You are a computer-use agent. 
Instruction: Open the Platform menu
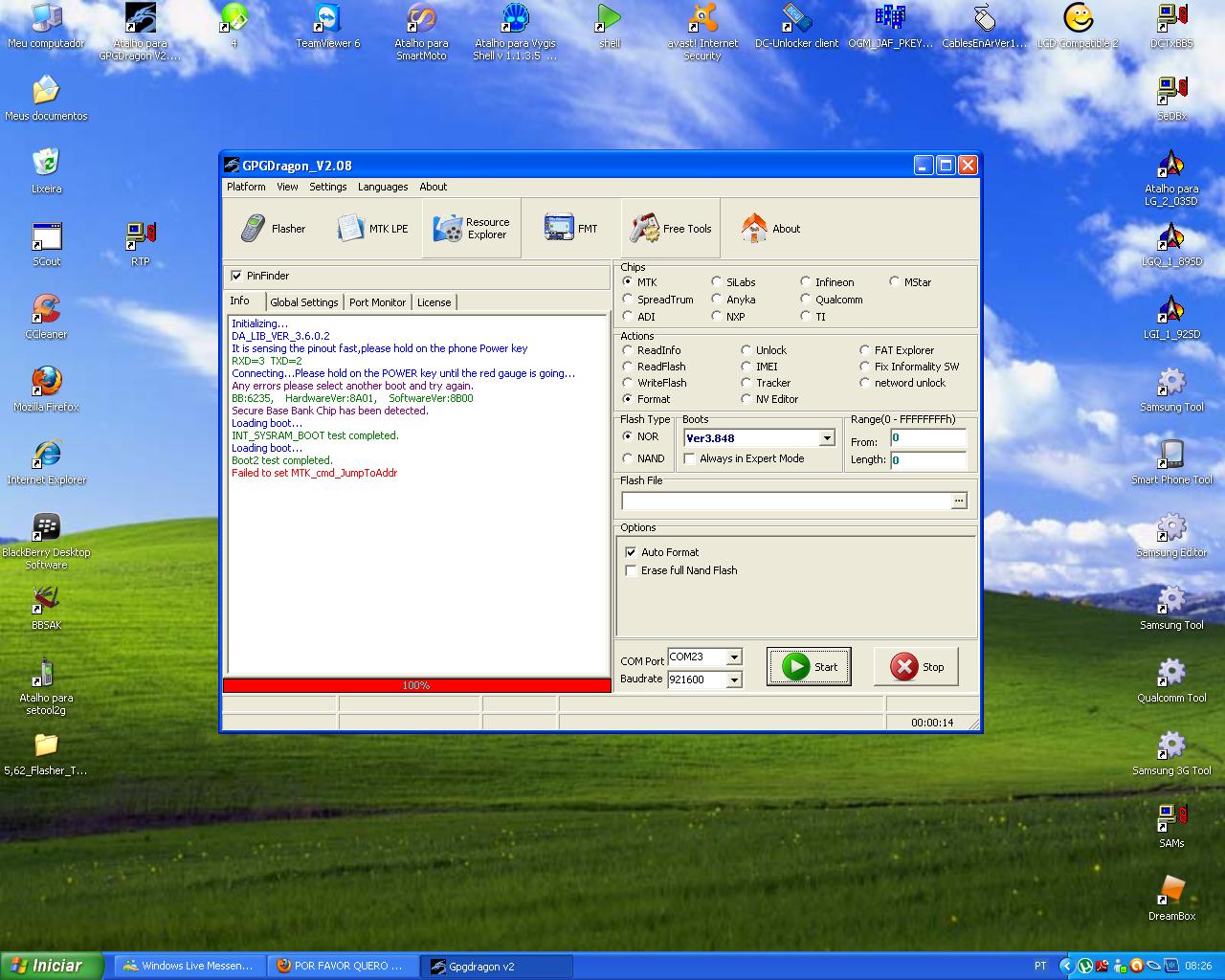(246, 187)
